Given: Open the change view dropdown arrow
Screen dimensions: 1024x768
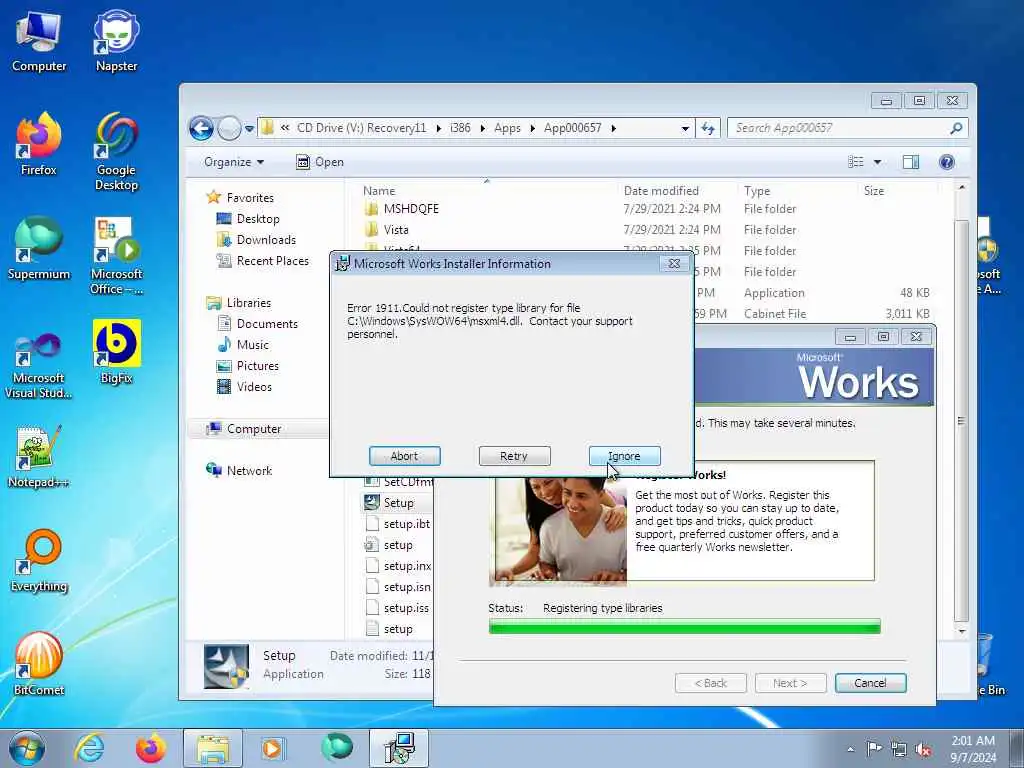Looking at the screenshot, I should click(877, 162).
